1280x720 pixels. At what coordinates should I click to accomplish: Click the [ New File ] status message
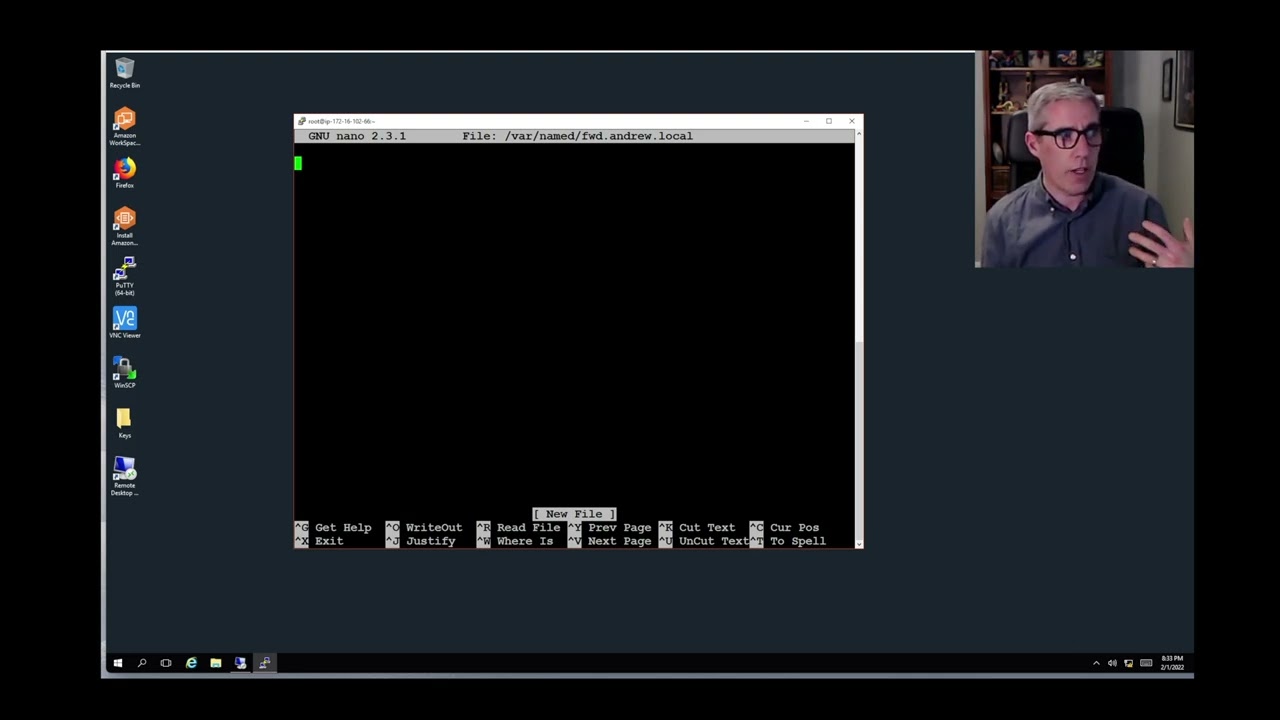(574, 514)
